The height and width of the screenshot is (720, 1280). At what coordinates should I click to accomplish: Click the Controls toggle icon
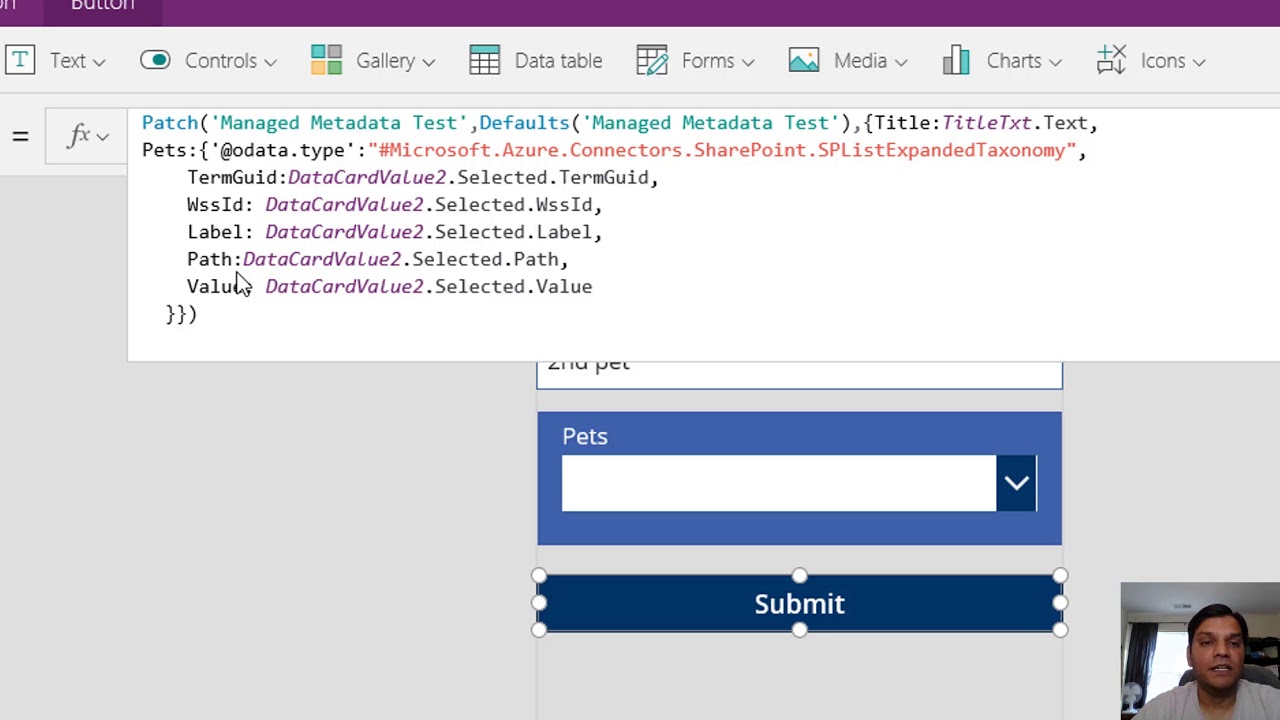coord(155,61)
